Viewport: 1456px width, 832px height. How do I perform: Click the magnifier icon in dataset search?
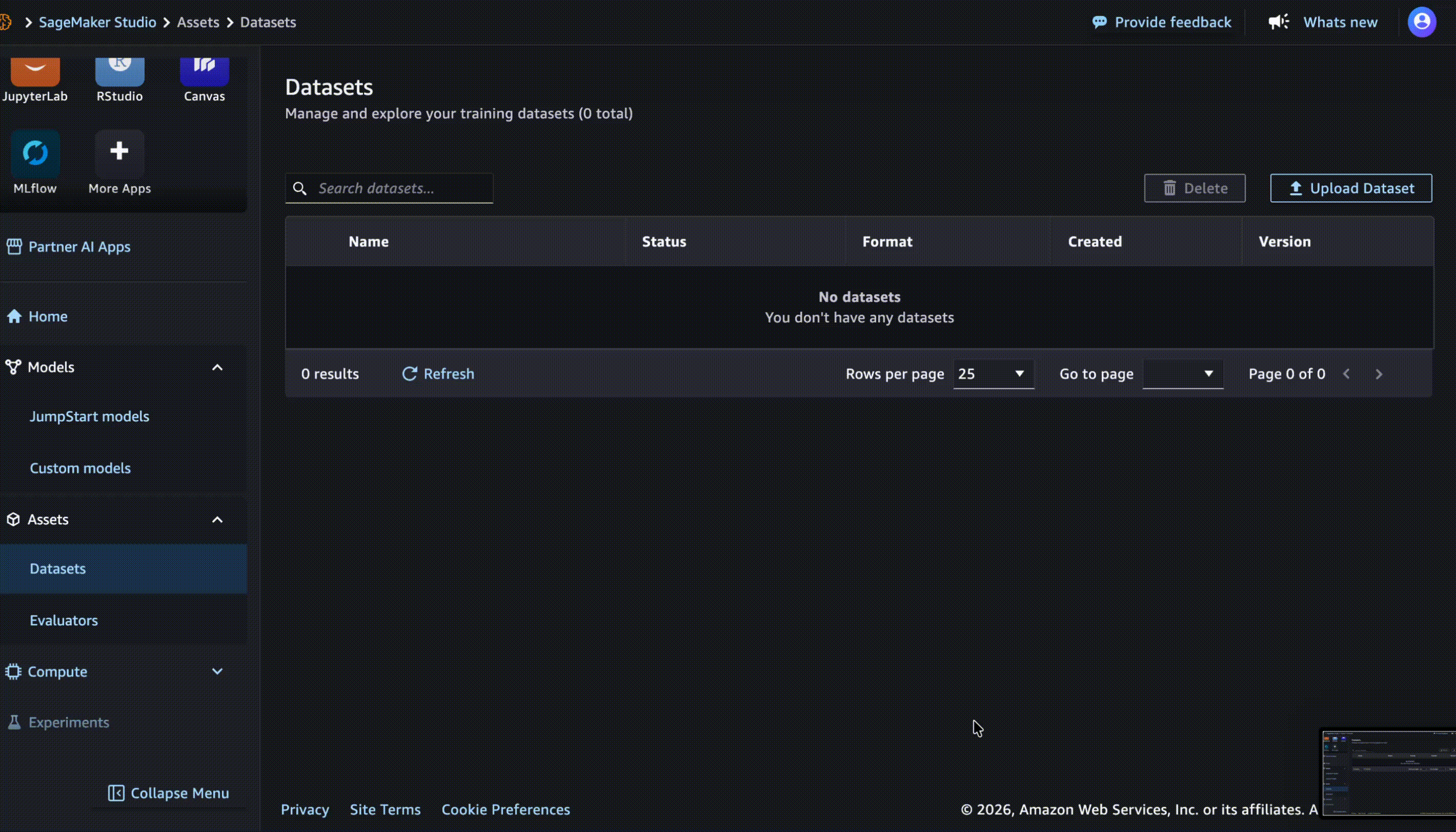(x=300, y=189)
